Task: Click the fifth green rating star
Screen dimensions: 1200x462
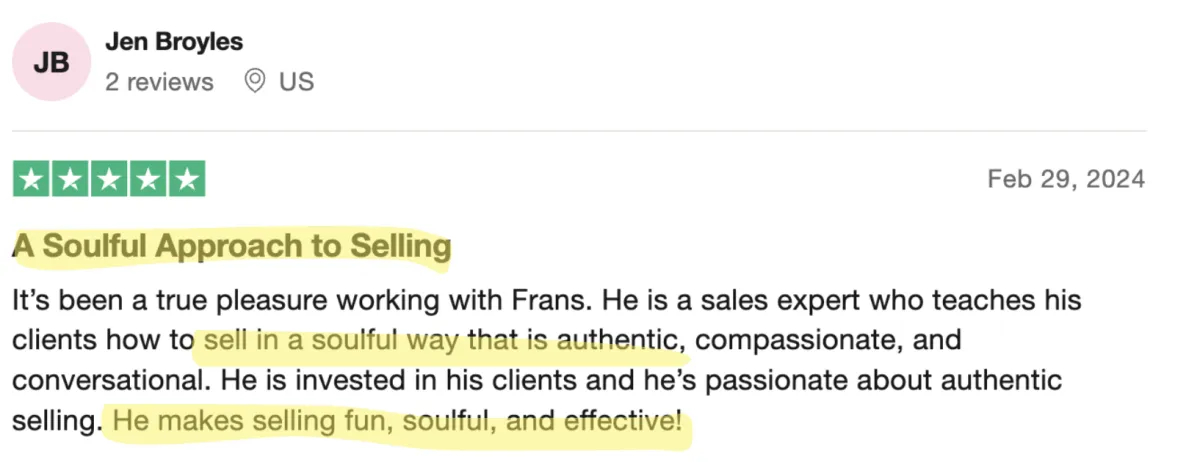Action: click(186, 179)
